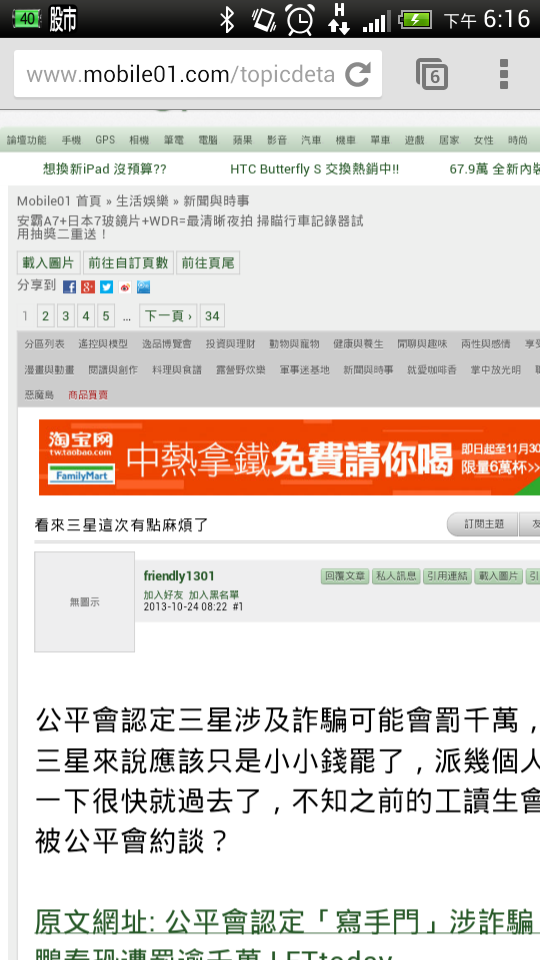The image size is (540, 960).
Task: Go to page 2
Action: [45, 316]
